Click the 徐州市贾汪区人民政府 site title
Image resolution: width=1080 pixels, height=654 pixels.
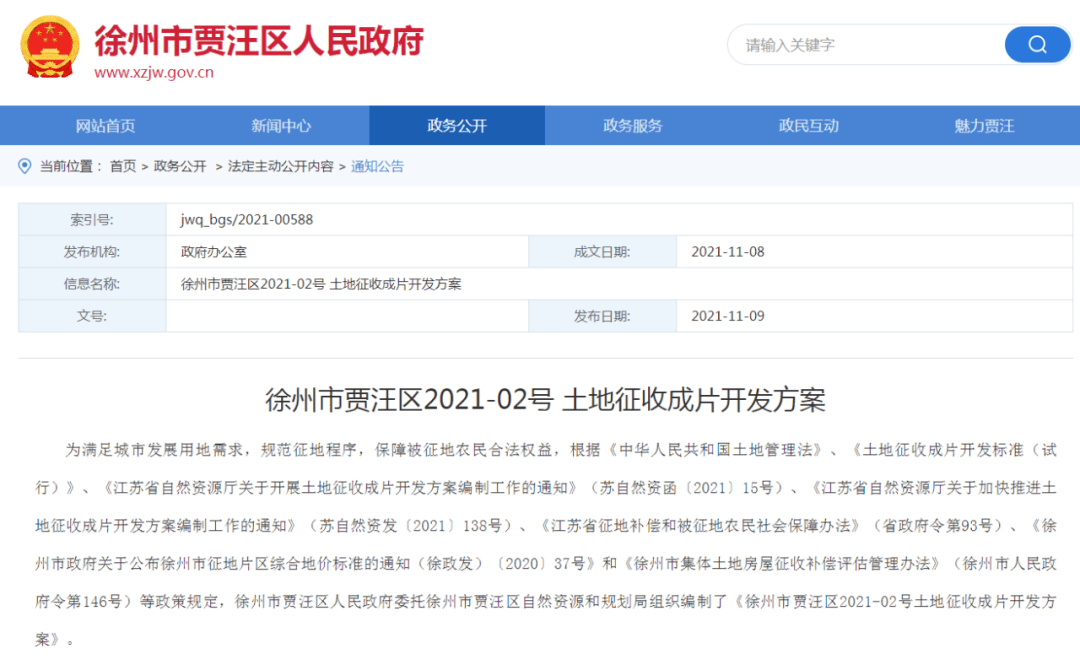coord(259,40)
